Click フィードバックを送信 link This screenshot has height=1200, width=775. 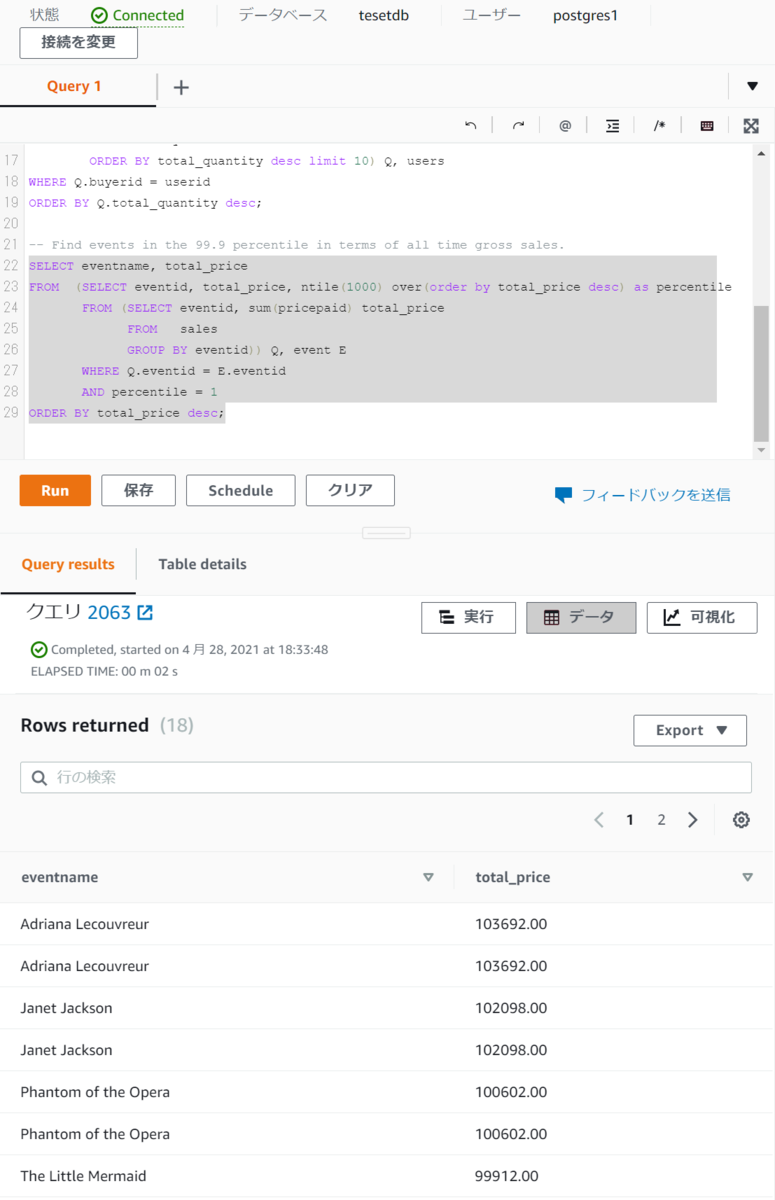coord(643,494)
